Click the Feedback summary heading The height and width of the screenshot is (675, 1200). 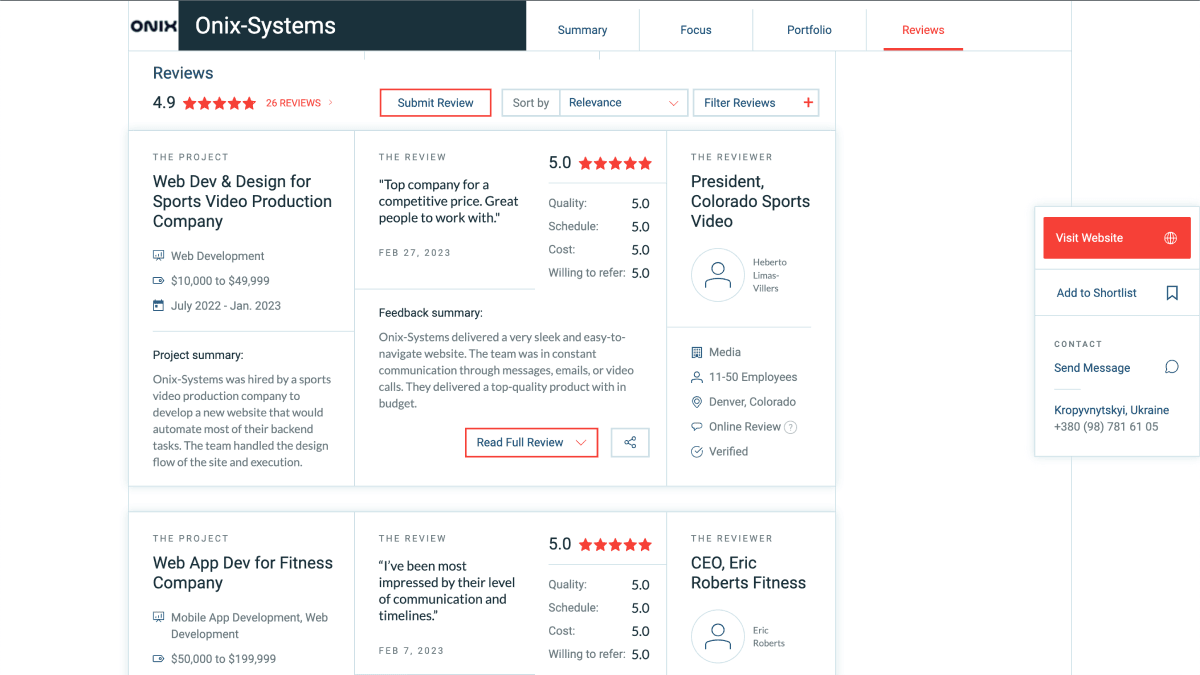pos(431,313)
